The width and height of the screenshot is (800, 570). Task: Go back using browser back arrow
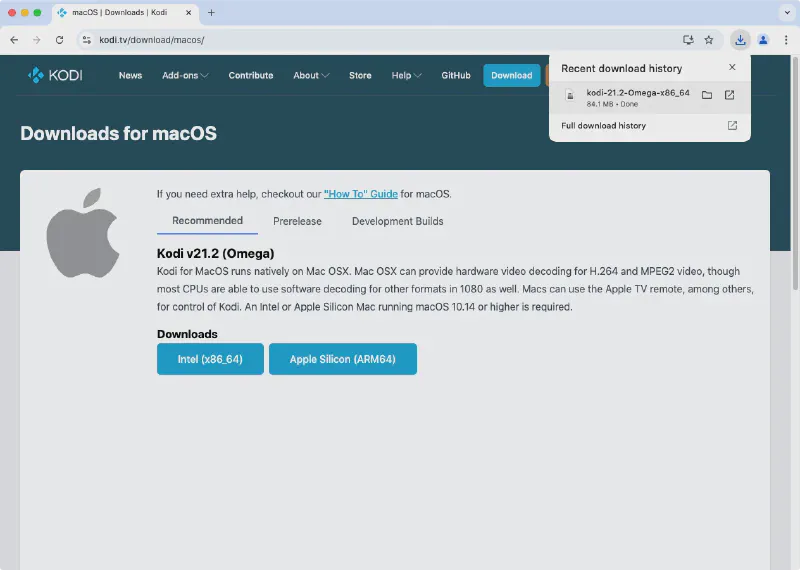14,40
